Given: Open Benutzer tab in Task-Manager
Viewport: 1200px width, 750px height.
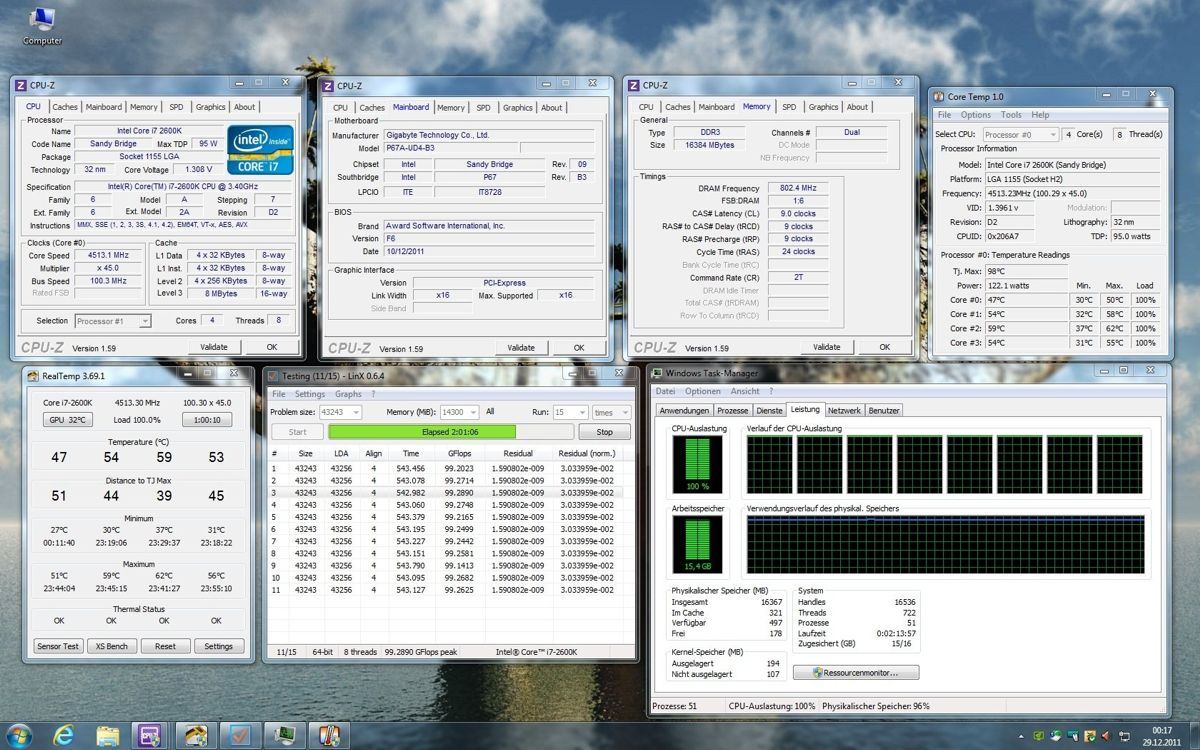Looking at the screenshot, I should (884, 410).
